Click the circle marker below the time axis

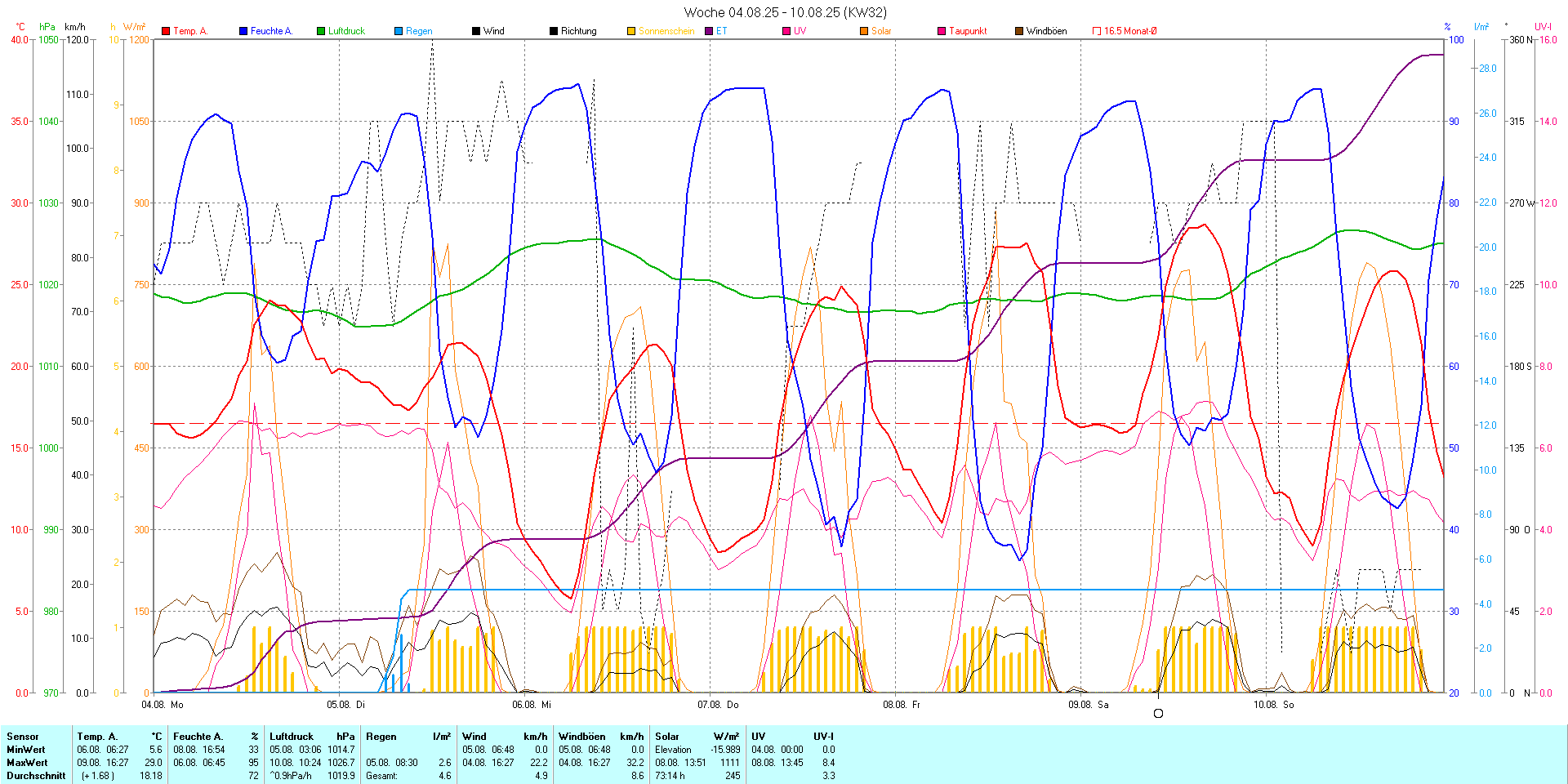1158,714
